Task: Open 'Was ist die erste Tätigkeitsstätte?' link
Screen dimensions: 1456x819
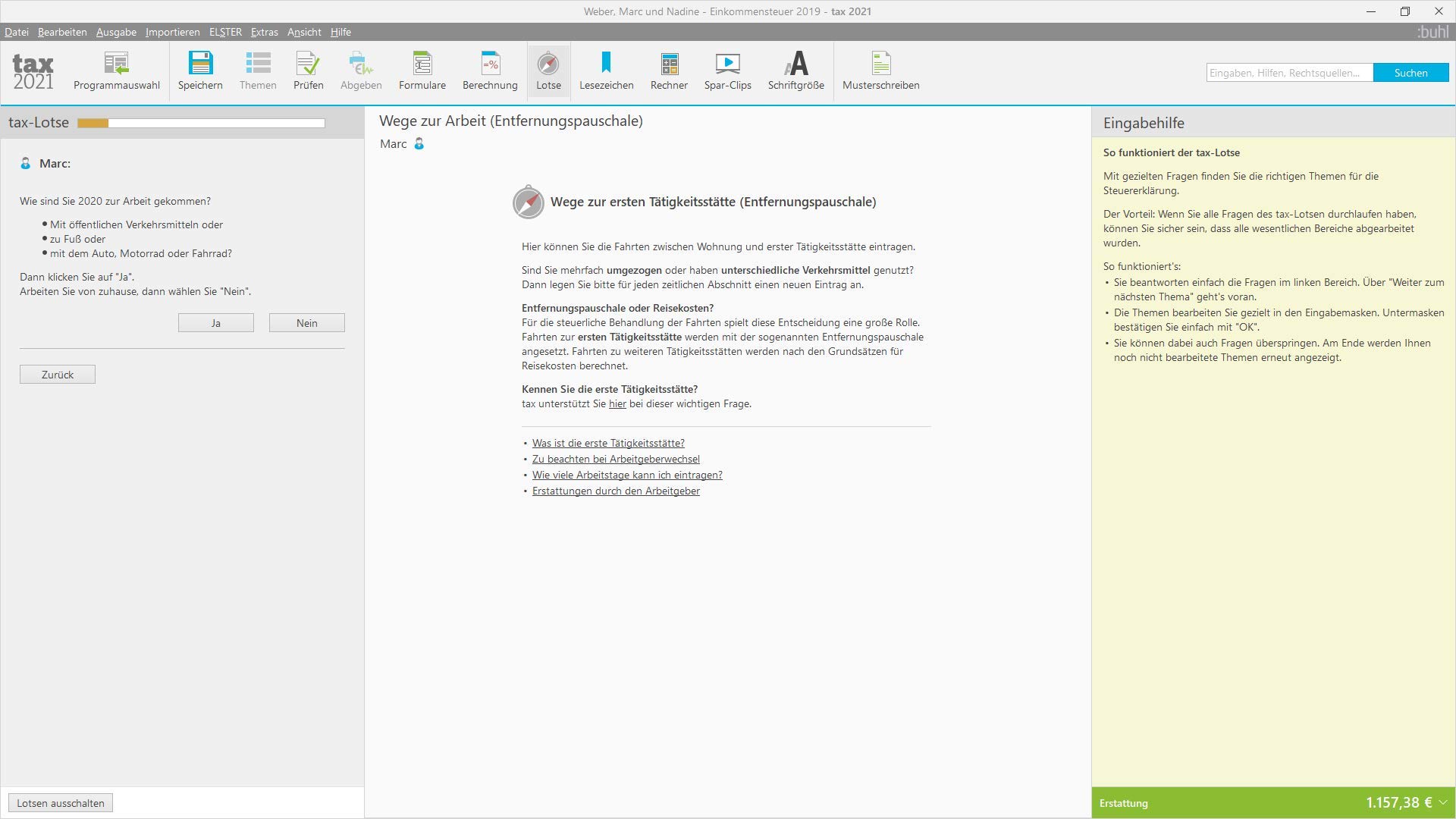Action: pos(608,444)
